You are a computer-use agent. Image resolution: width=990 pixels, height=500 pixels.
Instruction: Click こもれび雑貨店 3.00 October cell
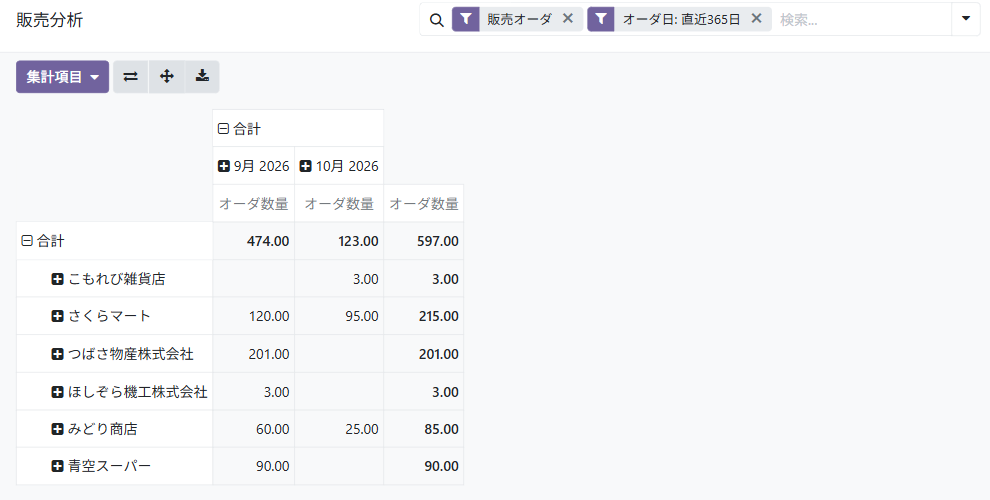click(339, 279)
